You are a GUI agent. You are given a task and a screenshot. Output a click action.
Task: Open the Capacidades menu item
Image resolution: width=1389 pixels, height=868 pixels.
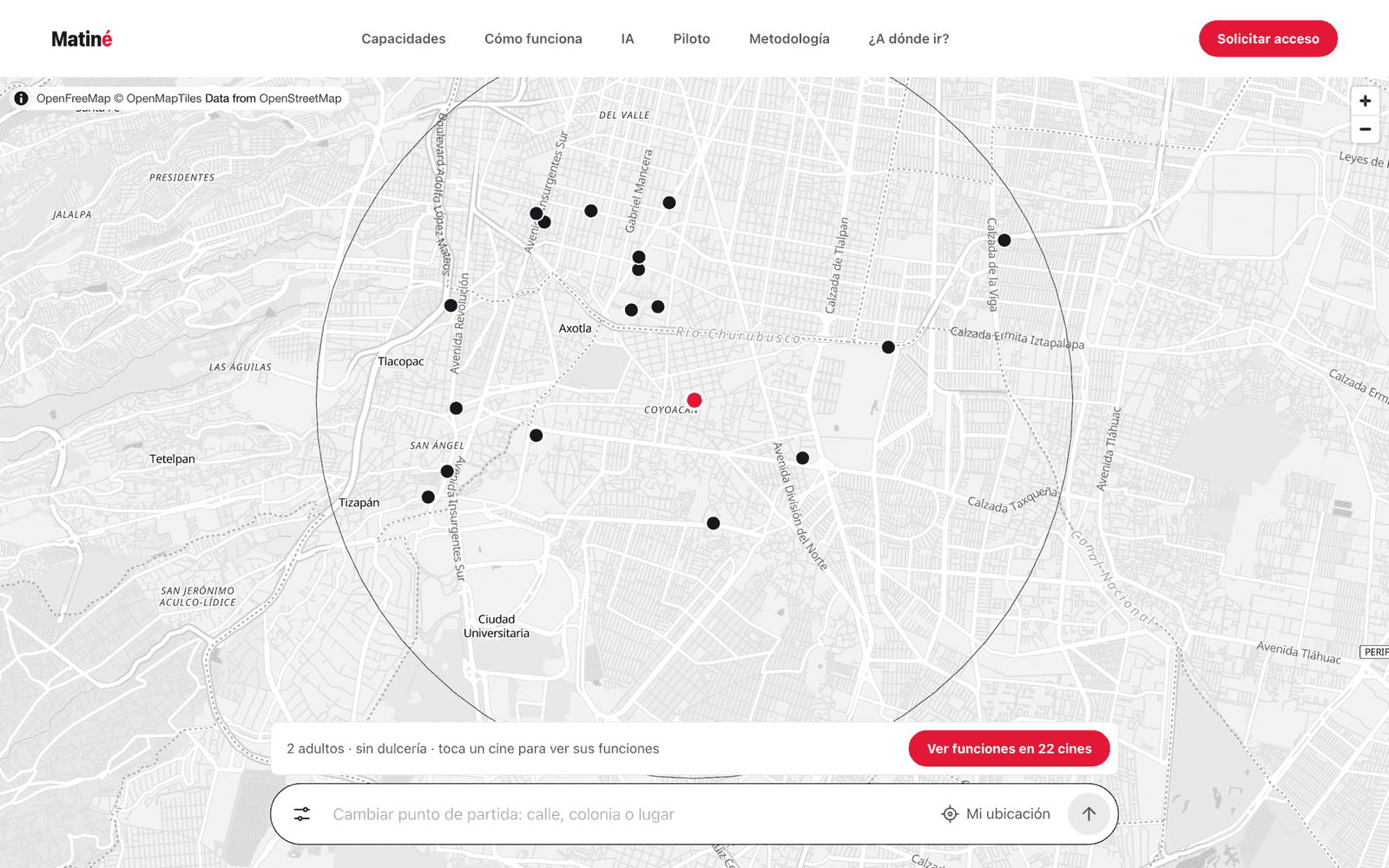pyautogui.click(x=404, y=39)
